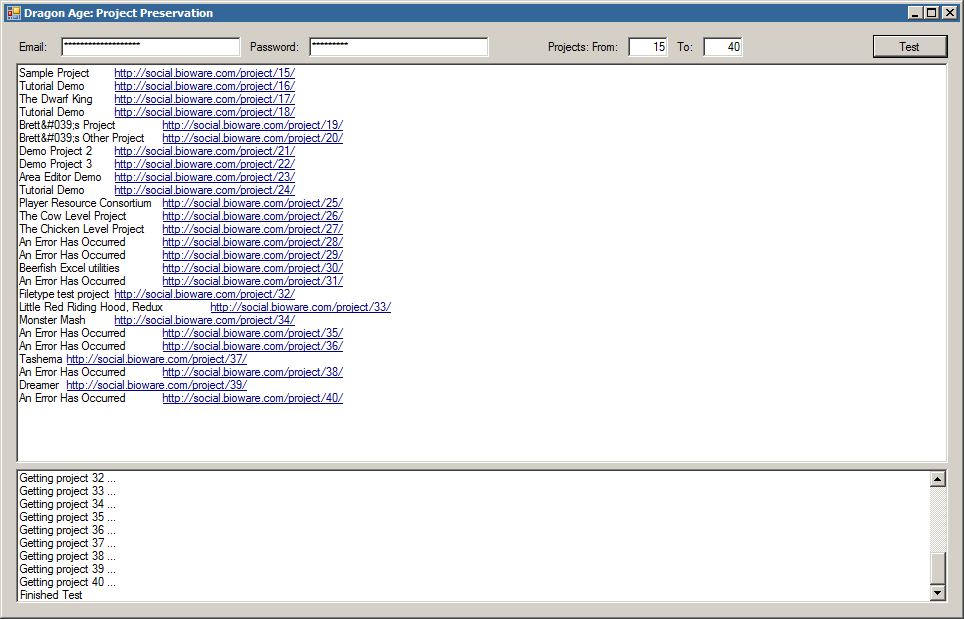The image size is (964, 619).
Task: Click the scrollbar up arrow in the log panel
Action: (x=937, y=478)
